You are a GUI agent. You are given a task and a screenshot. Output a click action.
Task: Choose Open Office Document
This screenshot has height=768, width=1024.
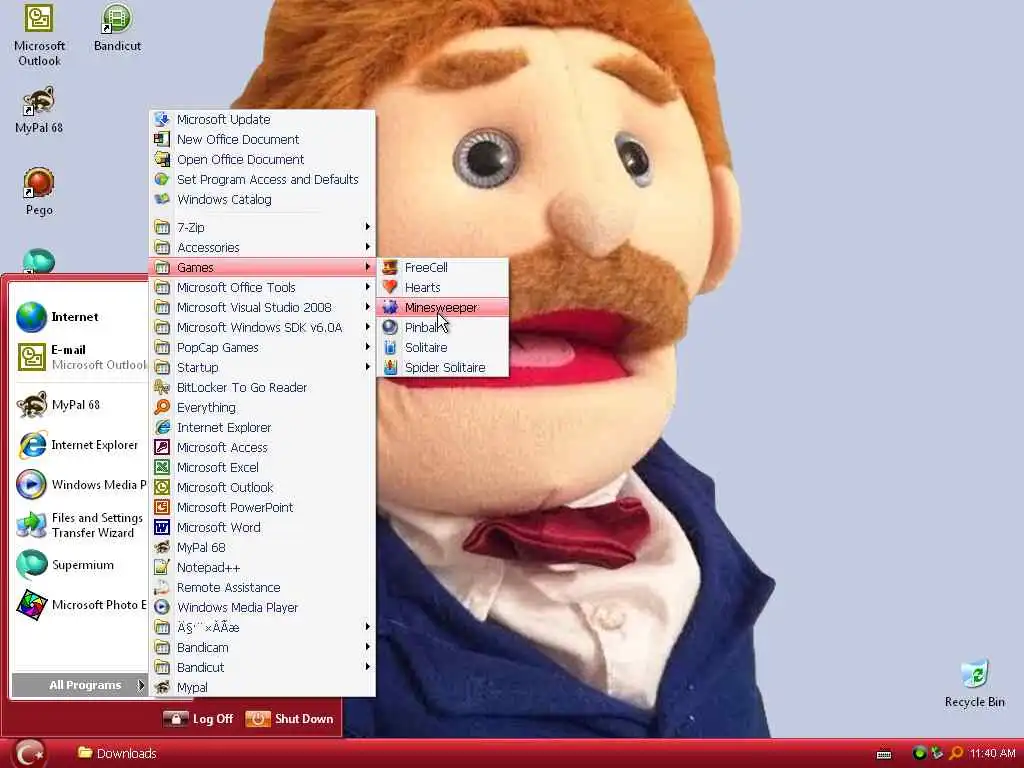tap(263, 159)
